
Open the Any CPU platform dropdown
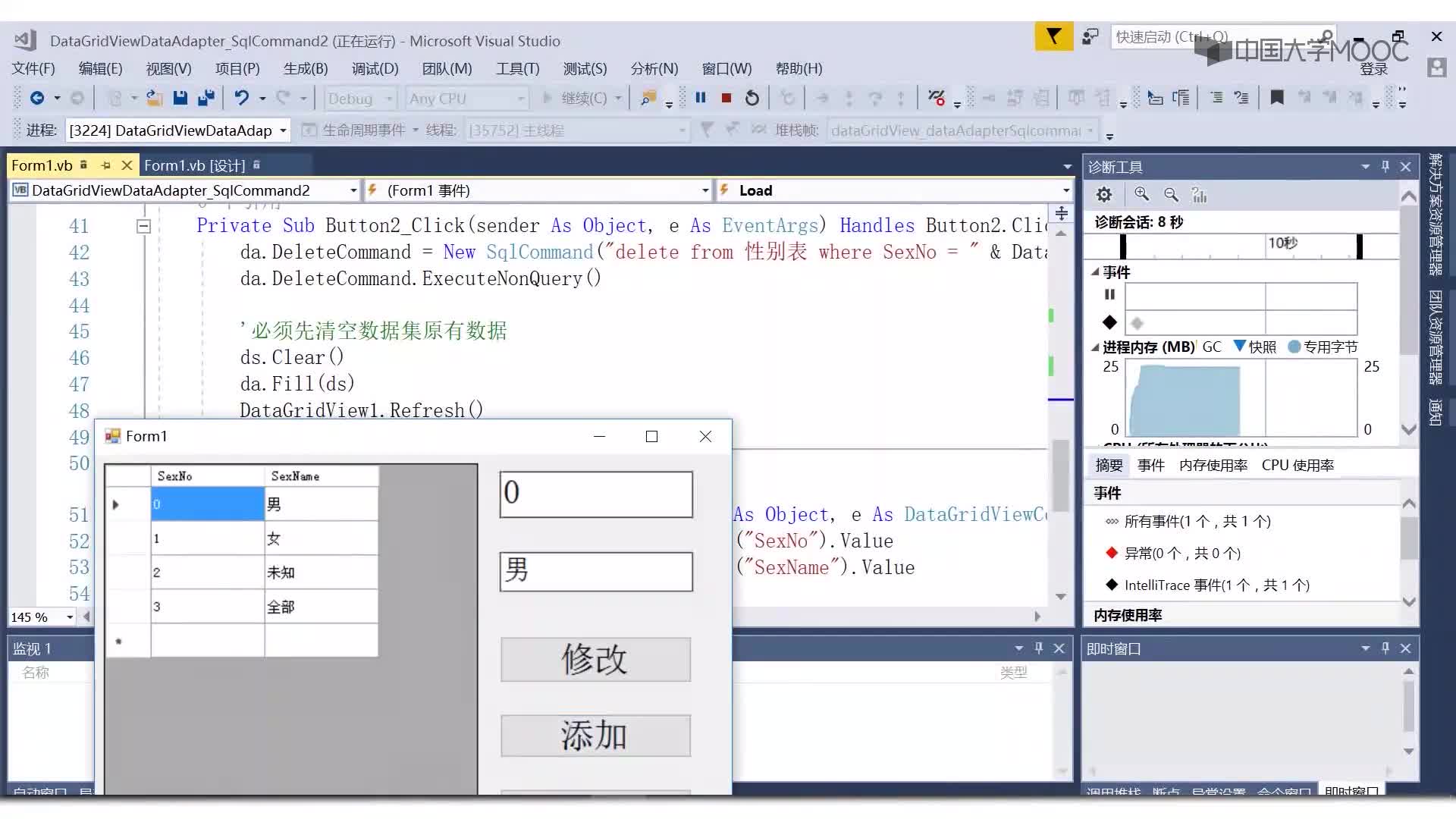[466, 99]
